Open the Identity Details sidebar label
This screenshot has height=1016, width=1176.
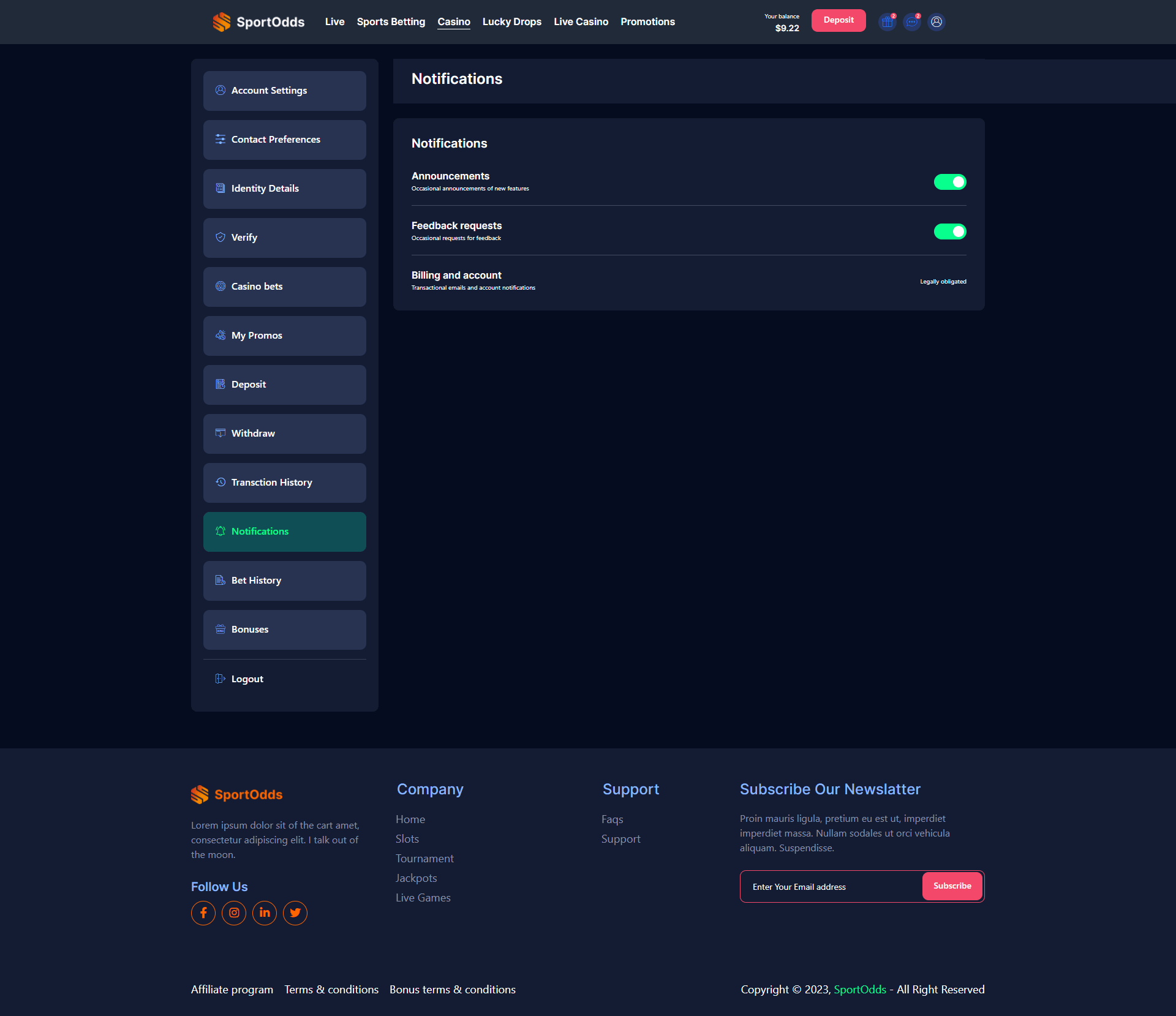(265, 188)
